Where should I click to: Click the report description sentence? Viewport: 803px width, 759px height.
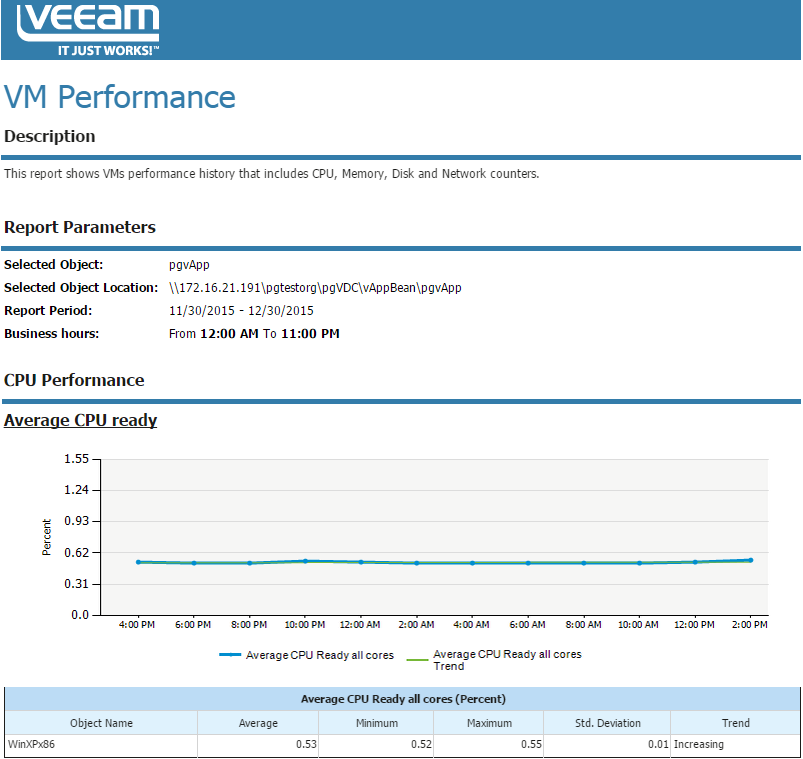click(x=271, y=174)
